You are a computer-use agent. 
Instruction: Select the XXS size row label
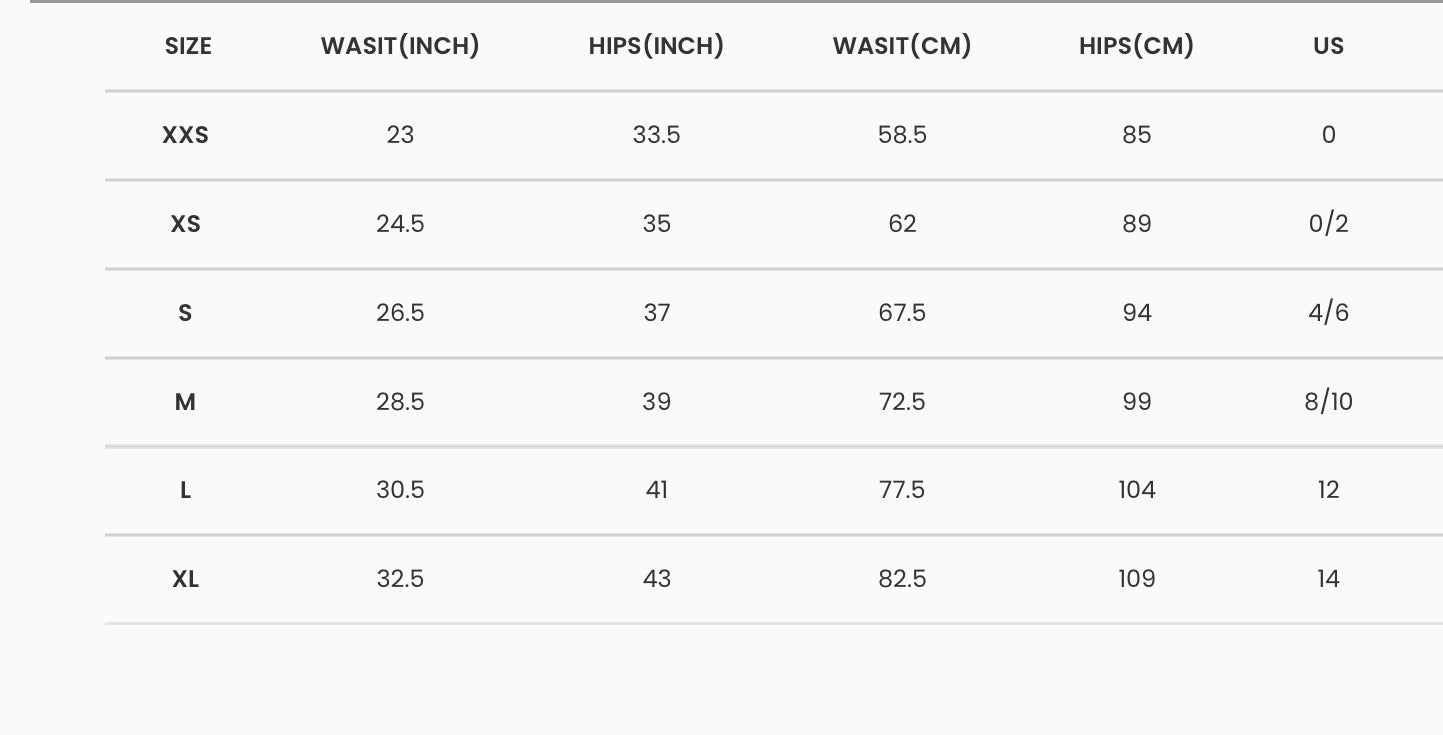tap(185, 135)
